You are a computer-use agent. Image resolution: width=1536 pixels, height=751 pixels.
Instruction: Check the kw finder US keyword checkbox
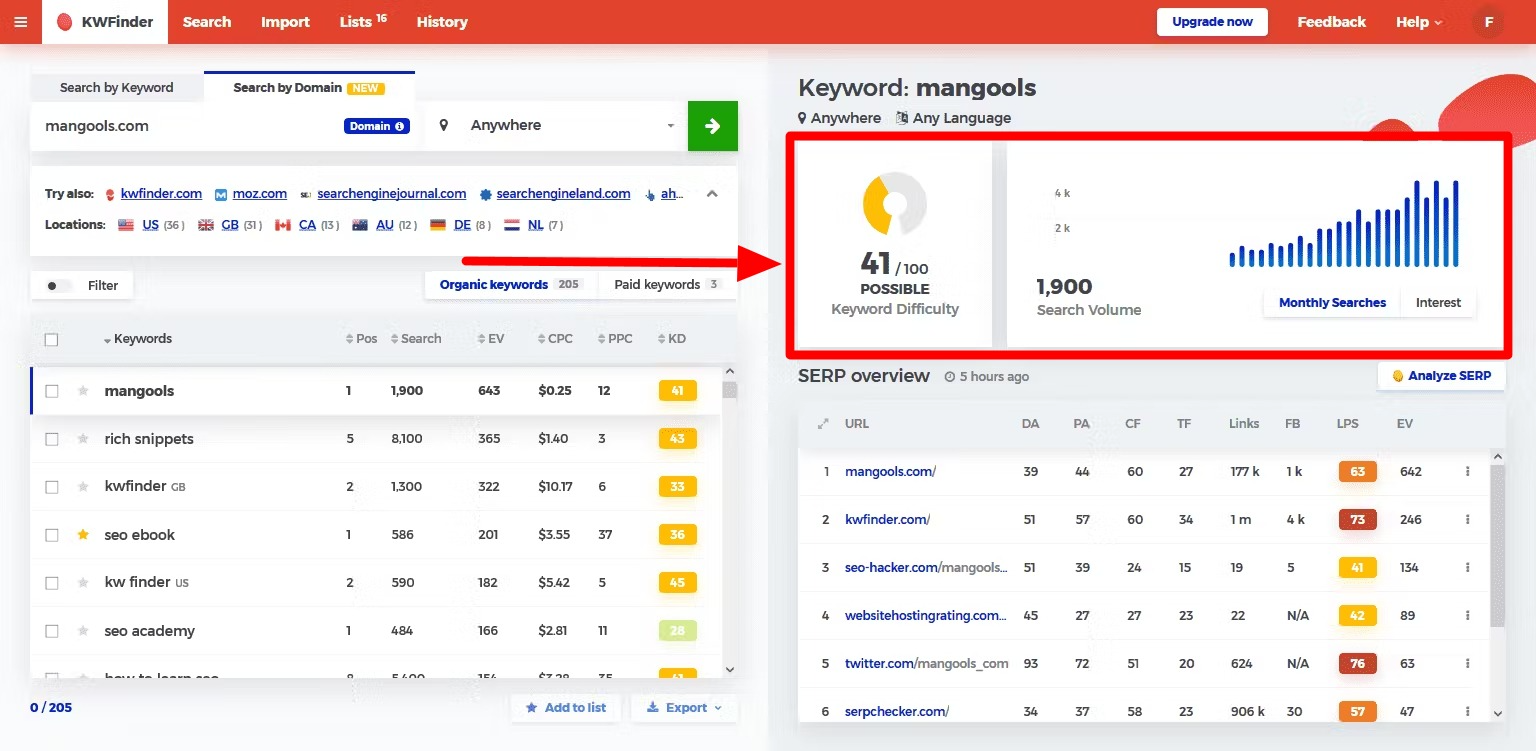click(x=52, y=583)
